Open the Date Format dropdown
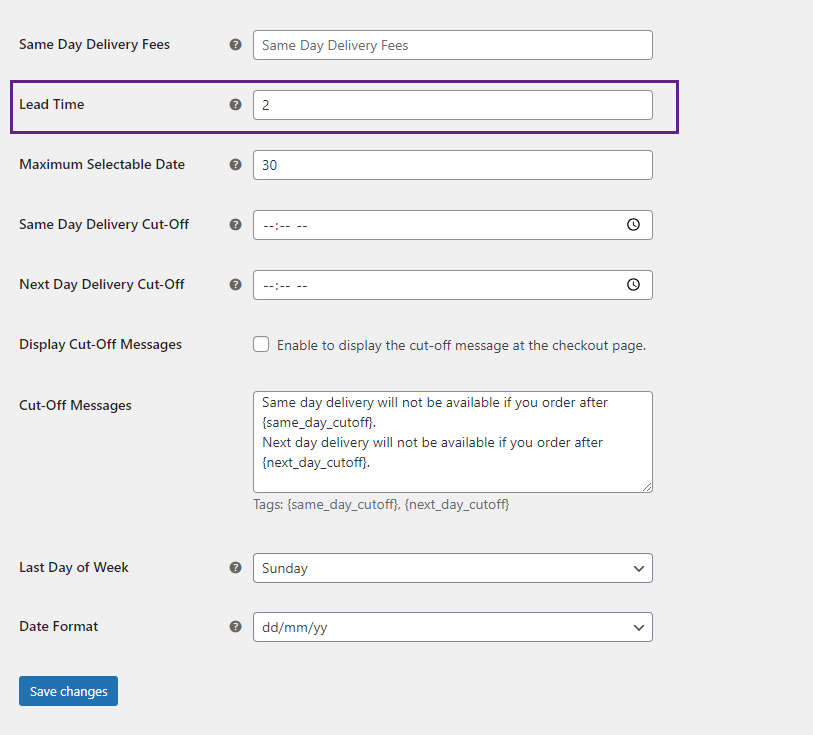This screenshot has width=813, height=735. click(x=453, y=627)
